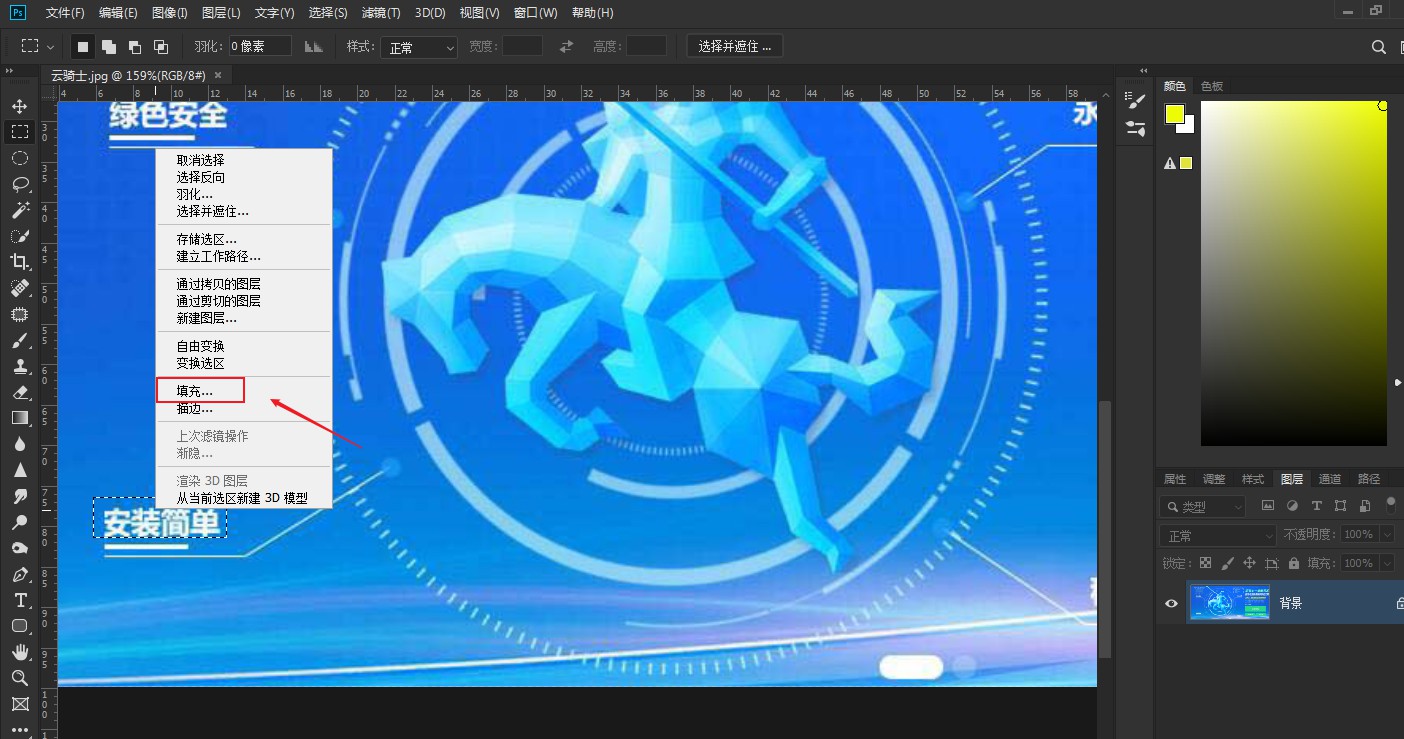Screen dimensions: 1404x739
Task: Switch to the 通道 tab
Action: pyautogui.click(x=1330, y=479)
